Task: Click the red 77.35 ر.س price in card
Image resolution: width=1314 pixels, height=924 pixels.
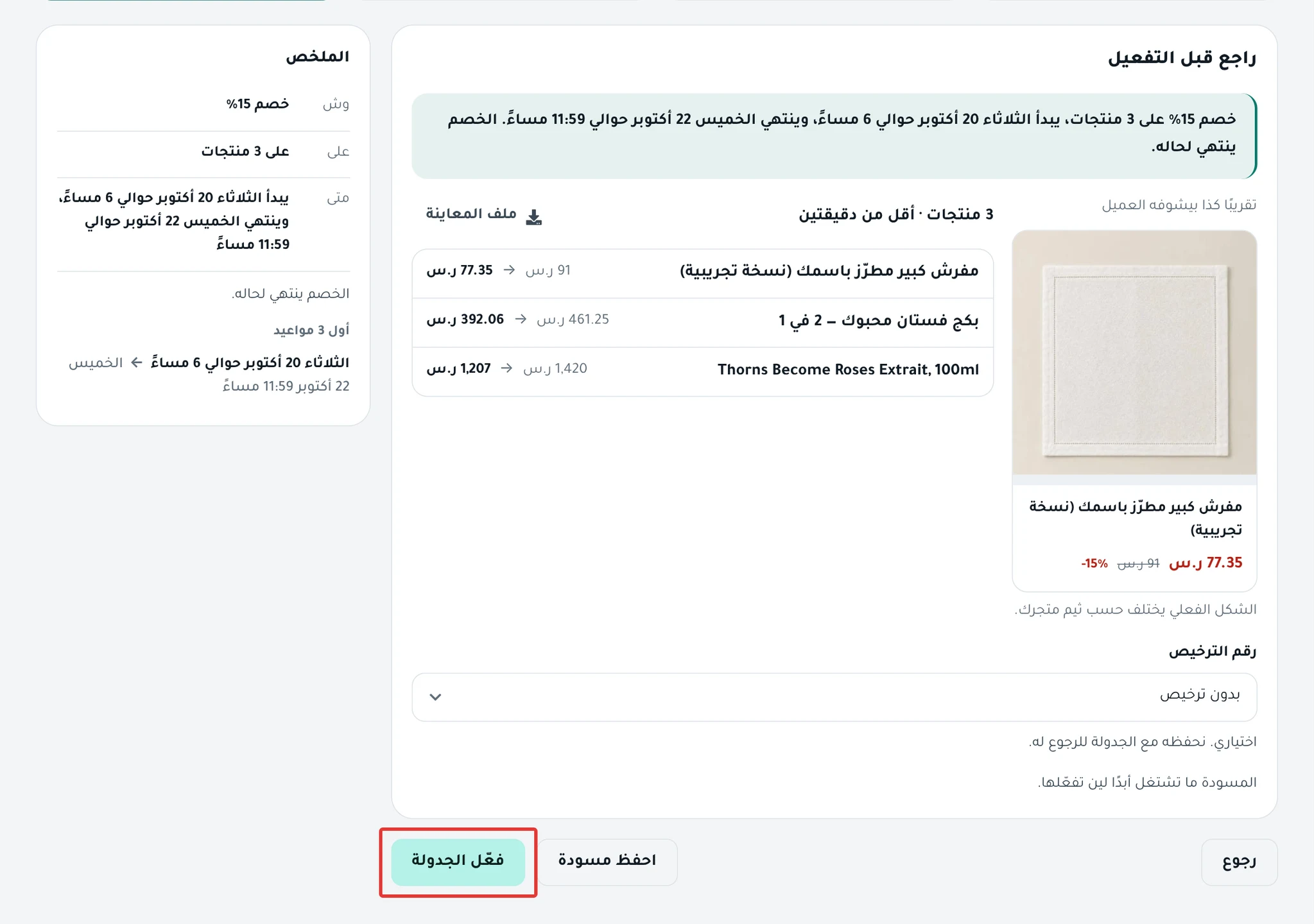Action: [x=1206, y=563]
